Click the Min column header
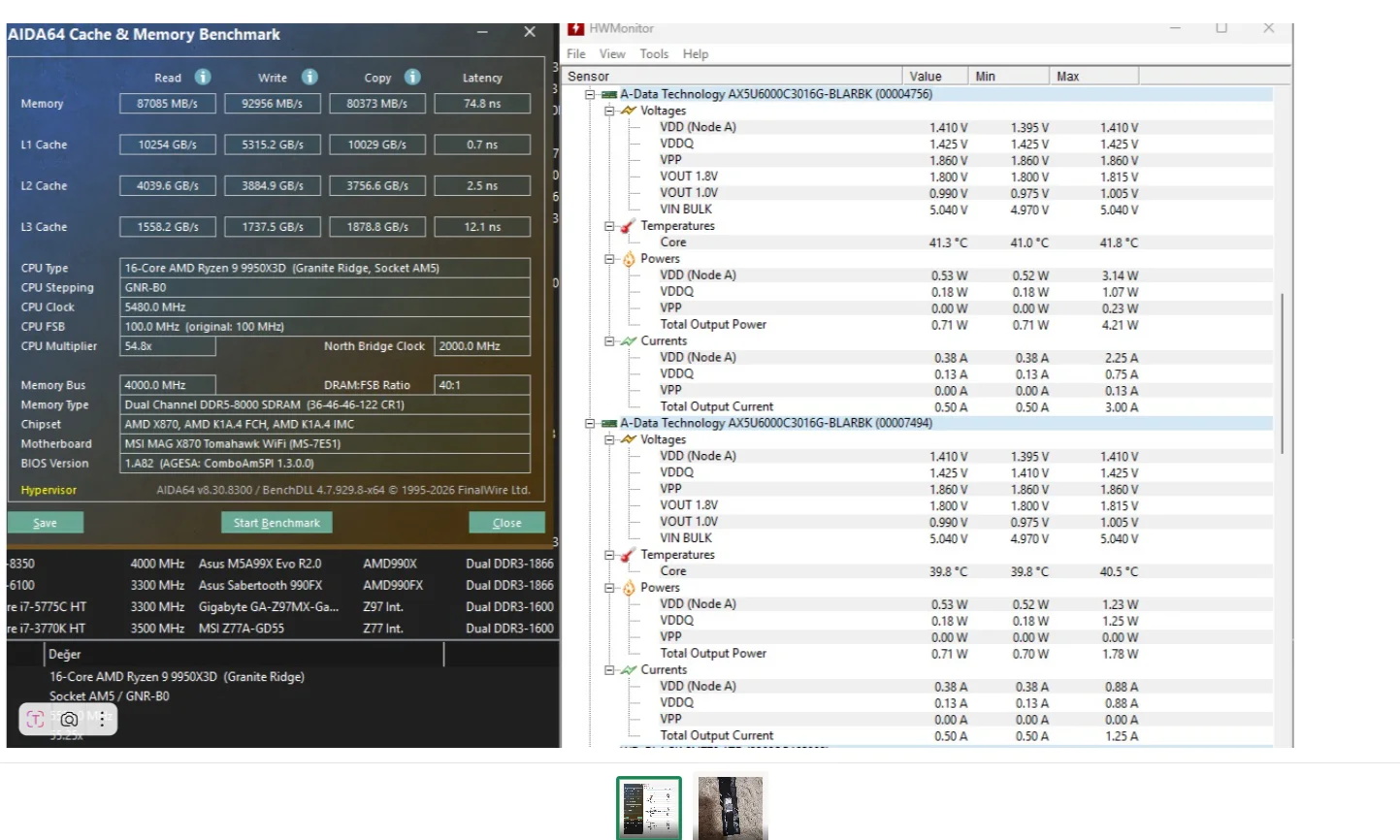The height and width of the screenshot is (840, 1400). tap(1009, 76)
